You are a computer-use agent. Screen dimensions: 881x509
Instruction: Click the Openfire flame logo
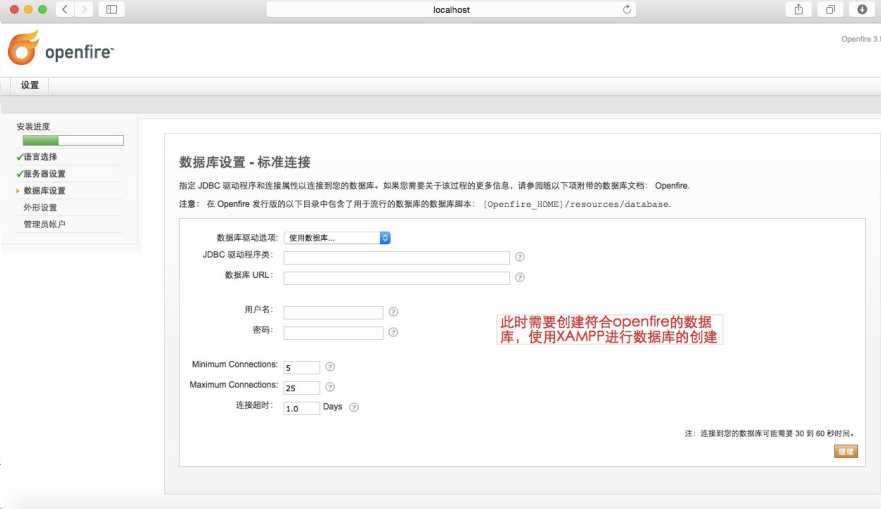(23, 48)
